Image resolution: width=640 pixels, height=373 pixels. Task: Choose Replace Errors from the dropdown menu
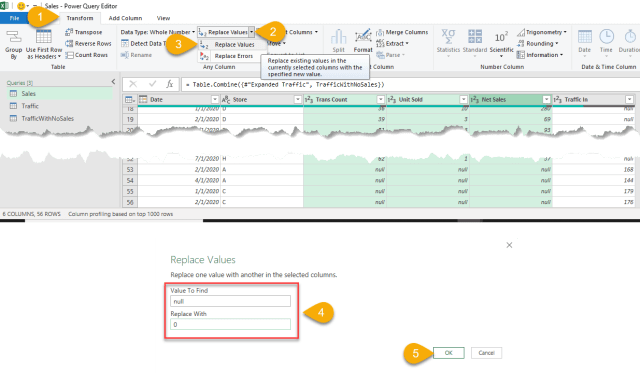pos(233,56)
